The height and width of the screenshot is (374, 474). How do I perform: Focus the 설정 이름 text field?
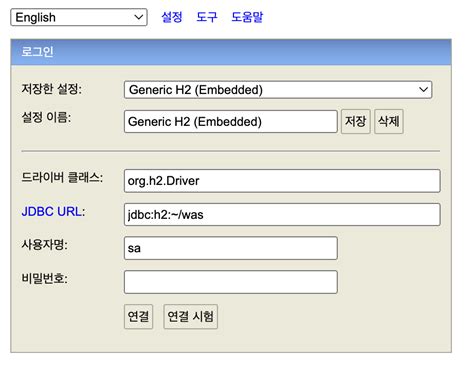[231, 122]
